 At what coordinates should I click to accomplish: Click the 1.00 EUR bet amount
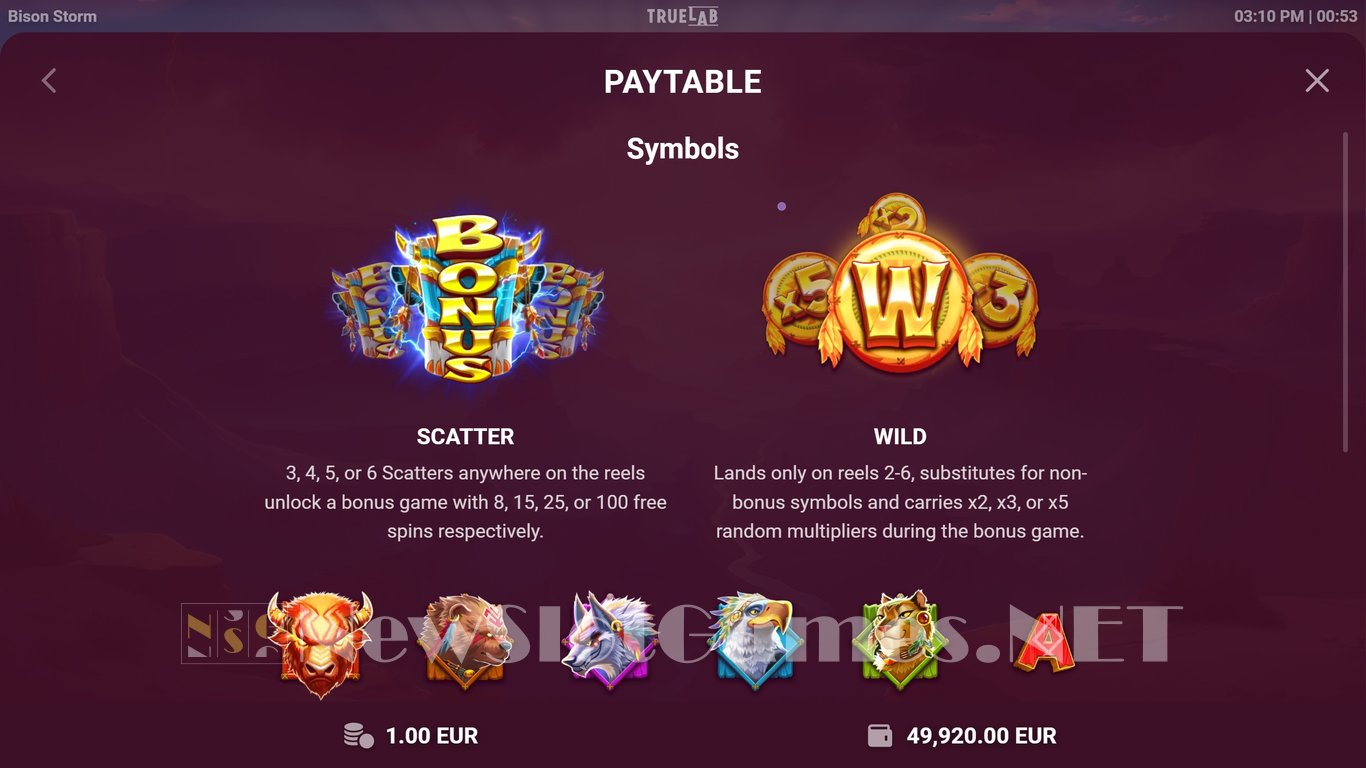coord(432,736)
